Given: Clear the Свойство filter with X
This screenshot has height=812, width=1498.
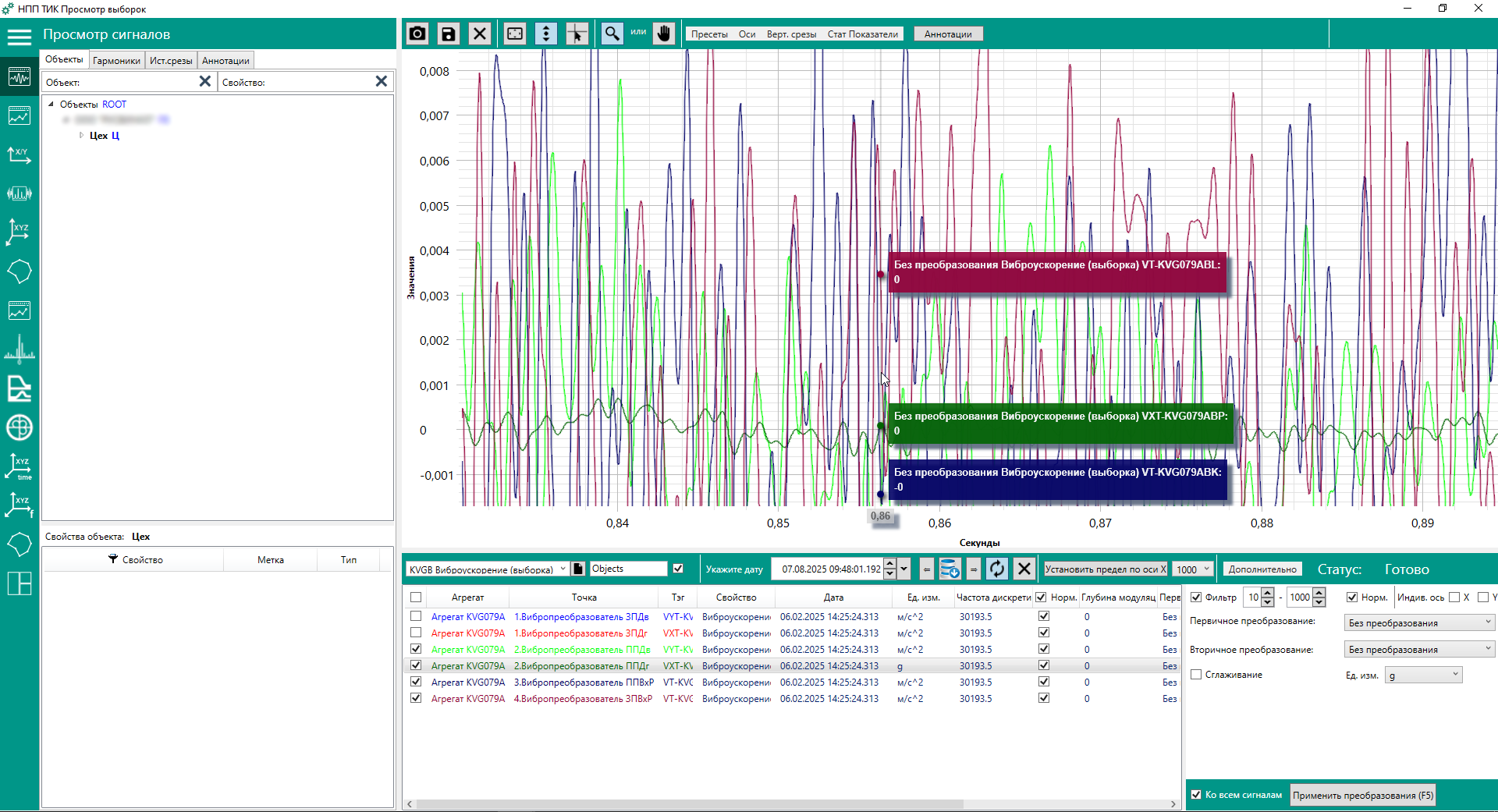Looking at the screenshot, I should (382, 81).
